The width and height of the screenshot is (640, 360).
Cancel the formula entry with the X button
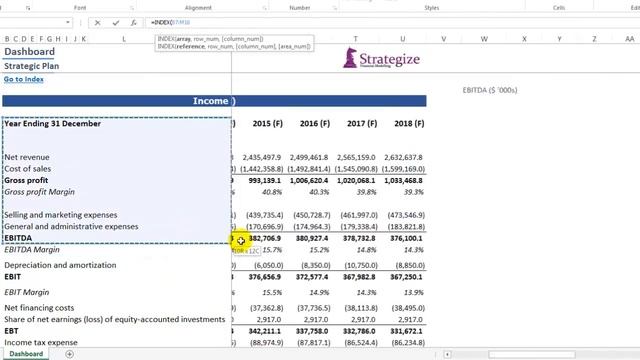(x=97, y=23)
